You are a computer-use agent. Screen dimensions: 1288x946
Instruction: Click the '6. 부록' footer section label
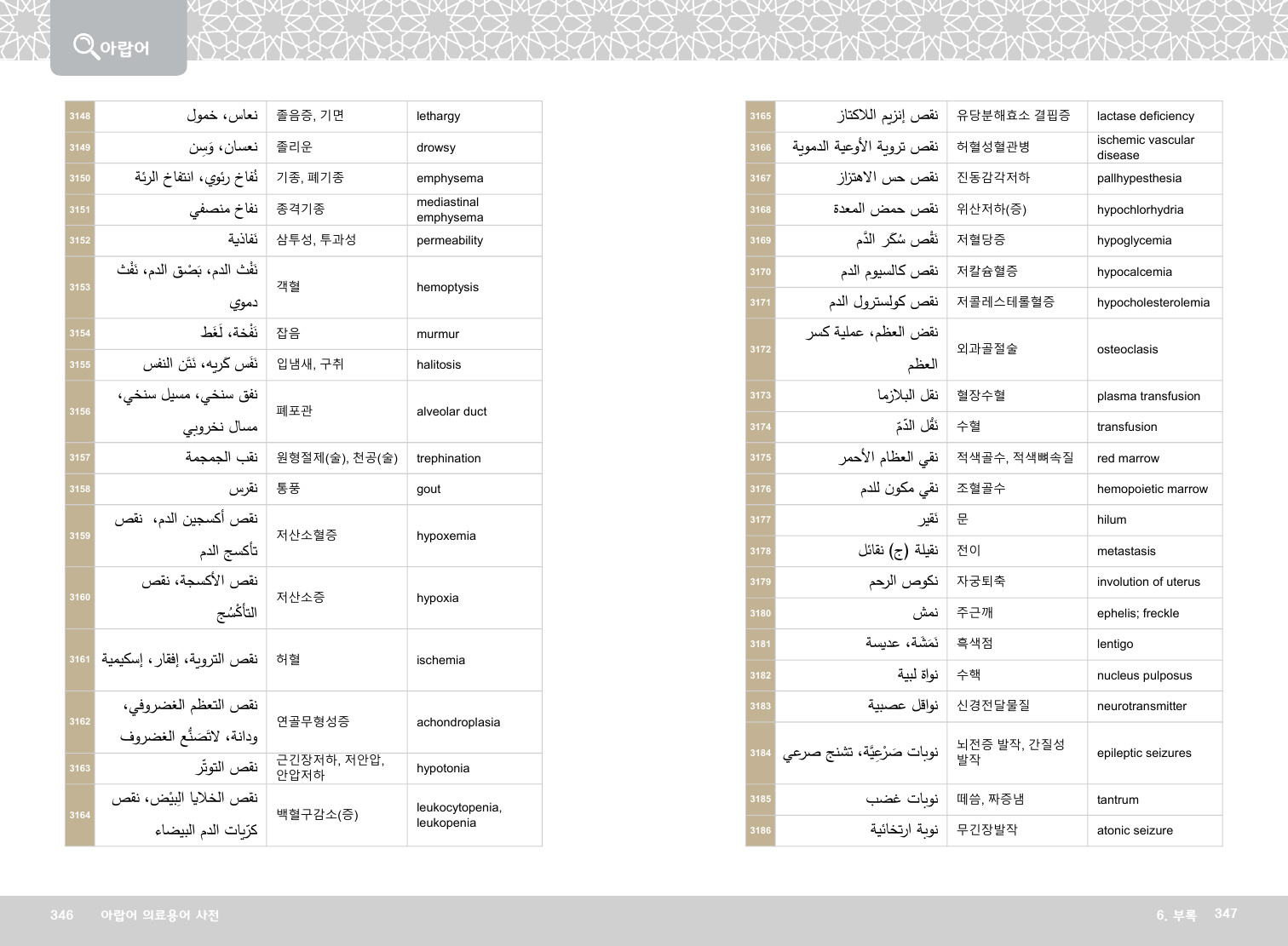[x=1176, y=915]
